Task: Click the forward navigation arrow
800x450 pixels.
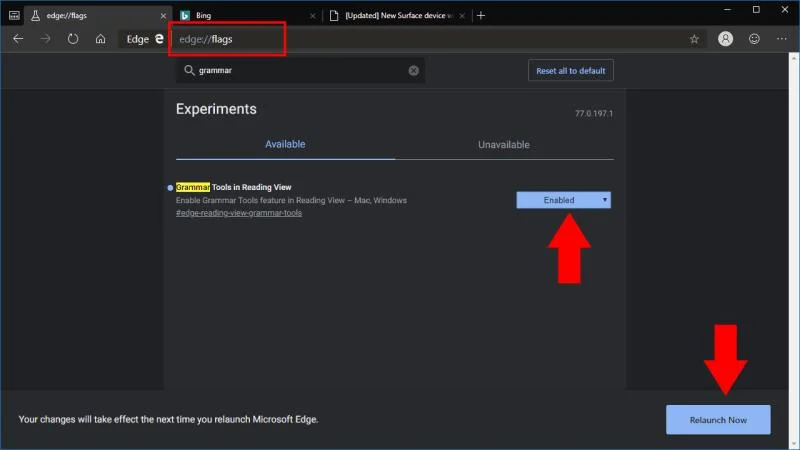Action: (45, 39)
